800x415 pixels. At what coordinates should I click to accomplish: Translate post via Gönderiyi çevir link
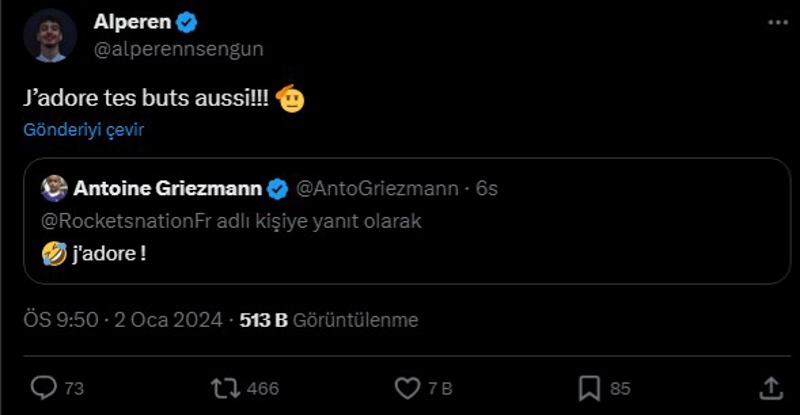pos(84,130)
